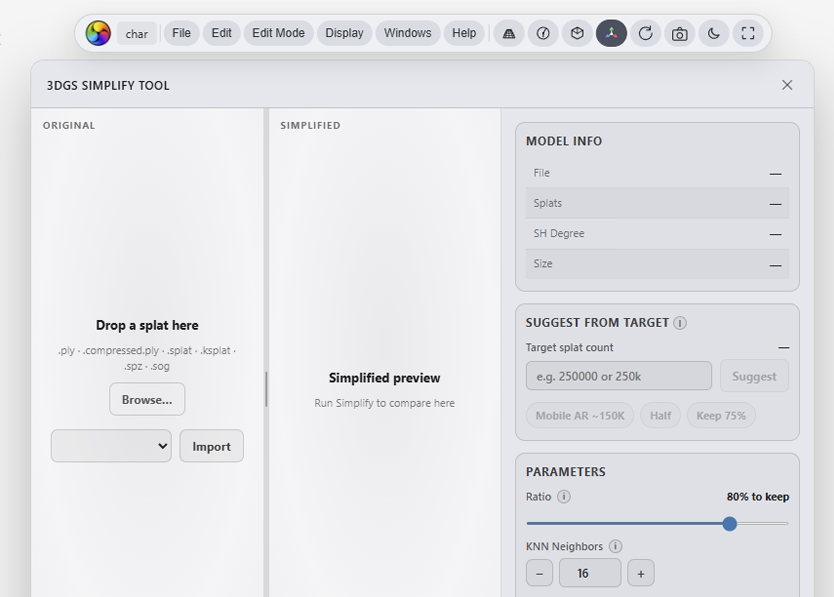Screen dimensions: 834x597
Task: Enter fullscreen using the corner-brackets icon
Action: [x=748, y=34]
